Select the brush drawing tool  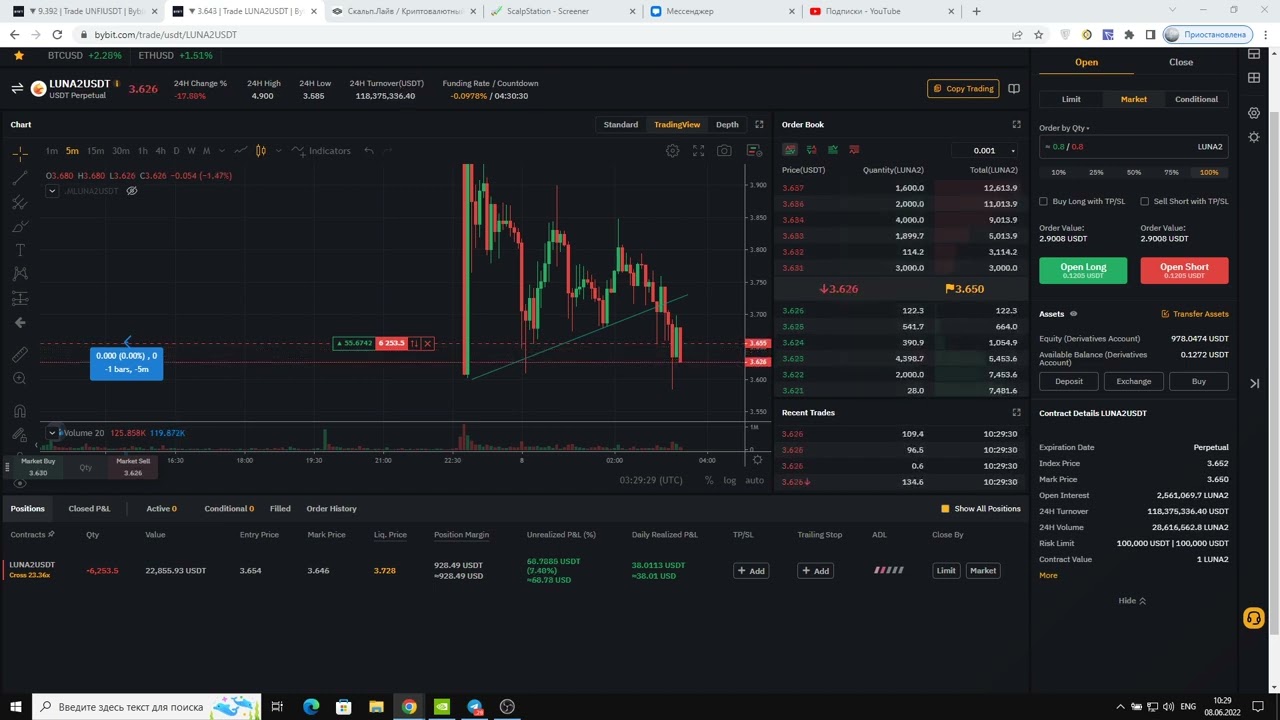20,226
